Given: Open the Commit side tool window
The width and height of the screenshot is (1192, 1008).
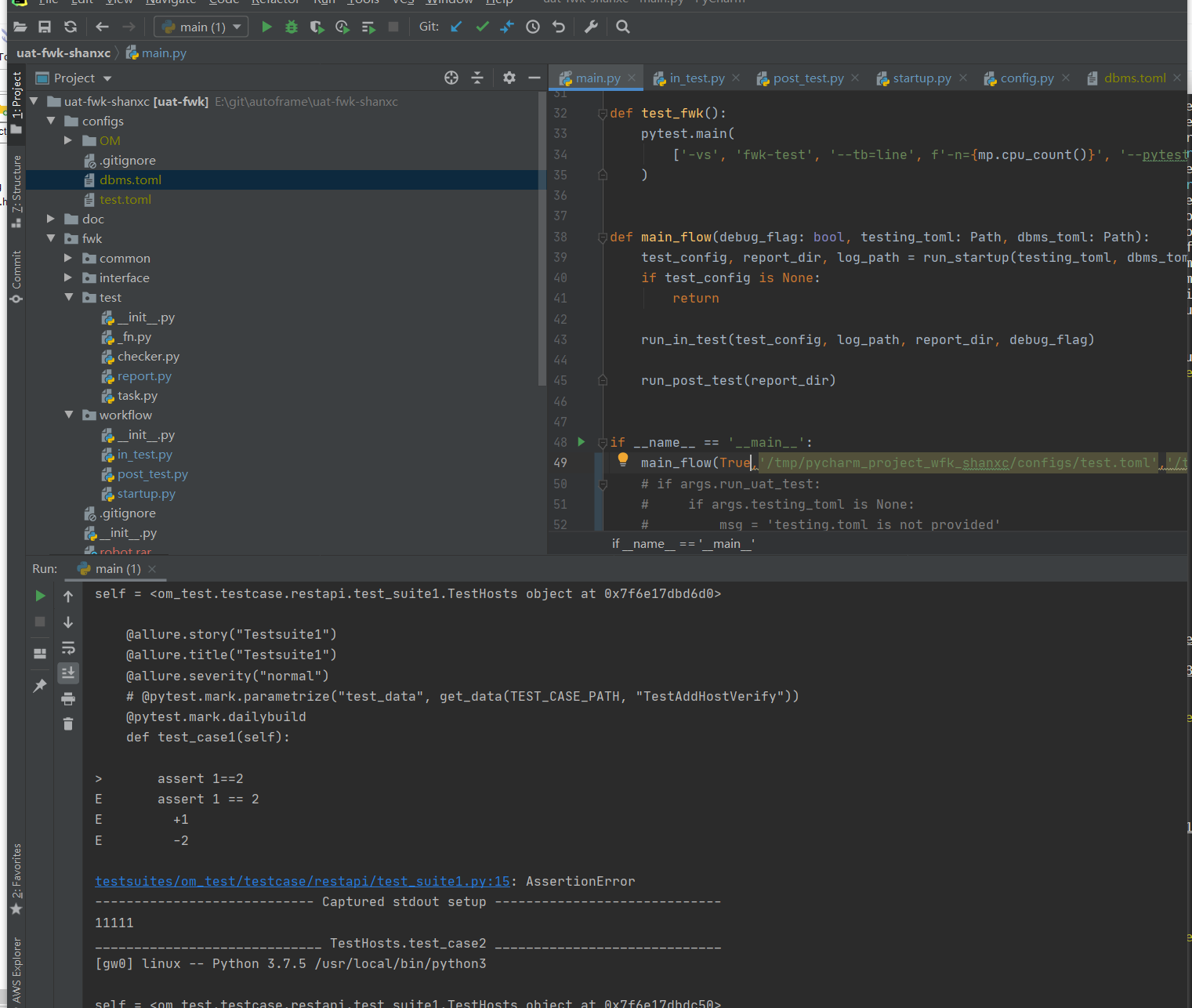Looking at the screenshot, I should point(16,277).
